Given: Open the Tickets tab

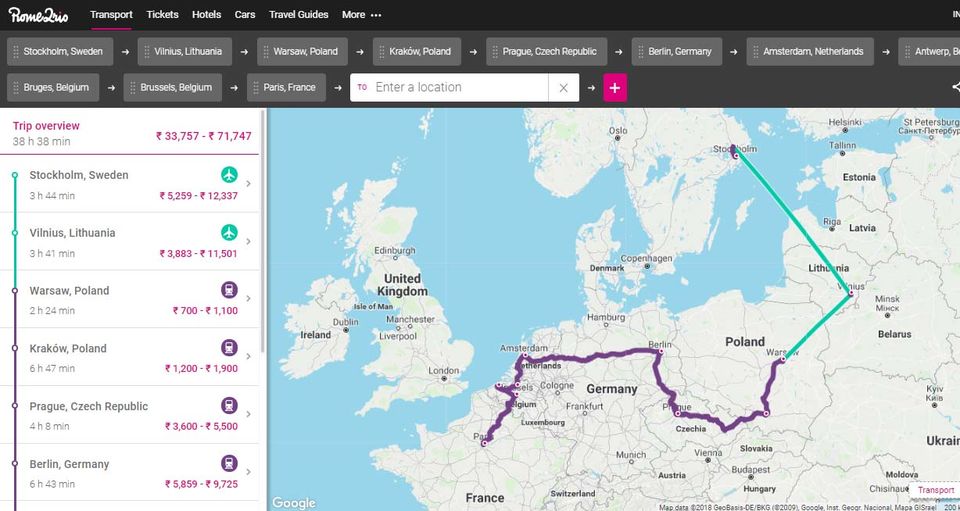Looking at the screenshot, I should 162,15.
